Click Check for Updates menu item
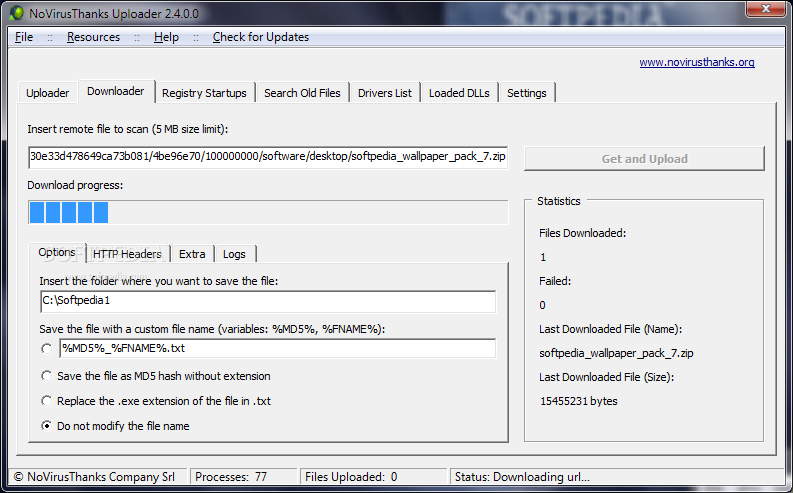The height and width of the screenshot is (493, 793). pos(260,37)
